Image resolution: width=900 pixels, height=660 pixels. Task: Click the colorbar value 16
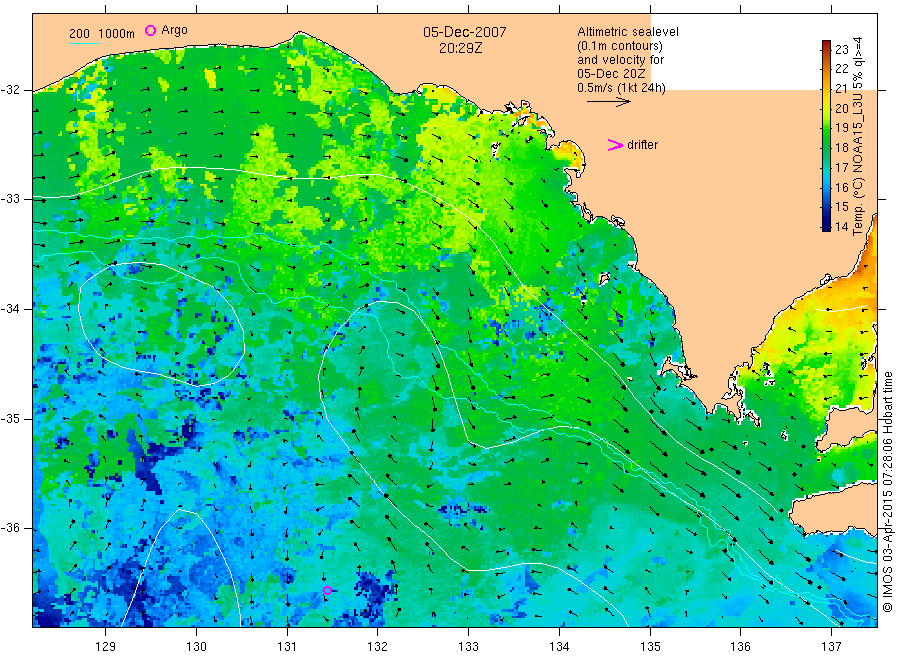tap(841, 187)
